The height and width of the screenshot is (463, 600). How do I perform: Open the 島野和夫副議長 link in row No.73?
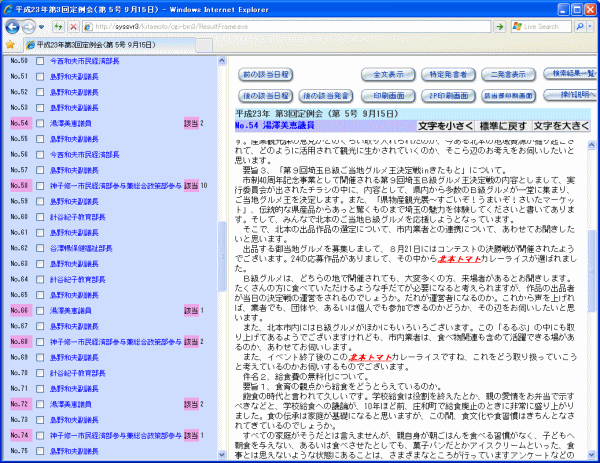[74, 420]
